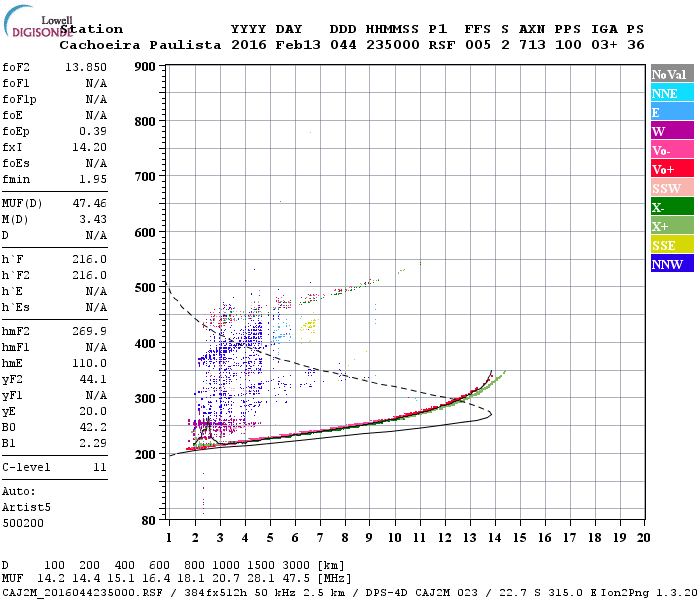Click the MUF(D) value 47.46
This screenshot has height=600, width=700.
(89, 203)
